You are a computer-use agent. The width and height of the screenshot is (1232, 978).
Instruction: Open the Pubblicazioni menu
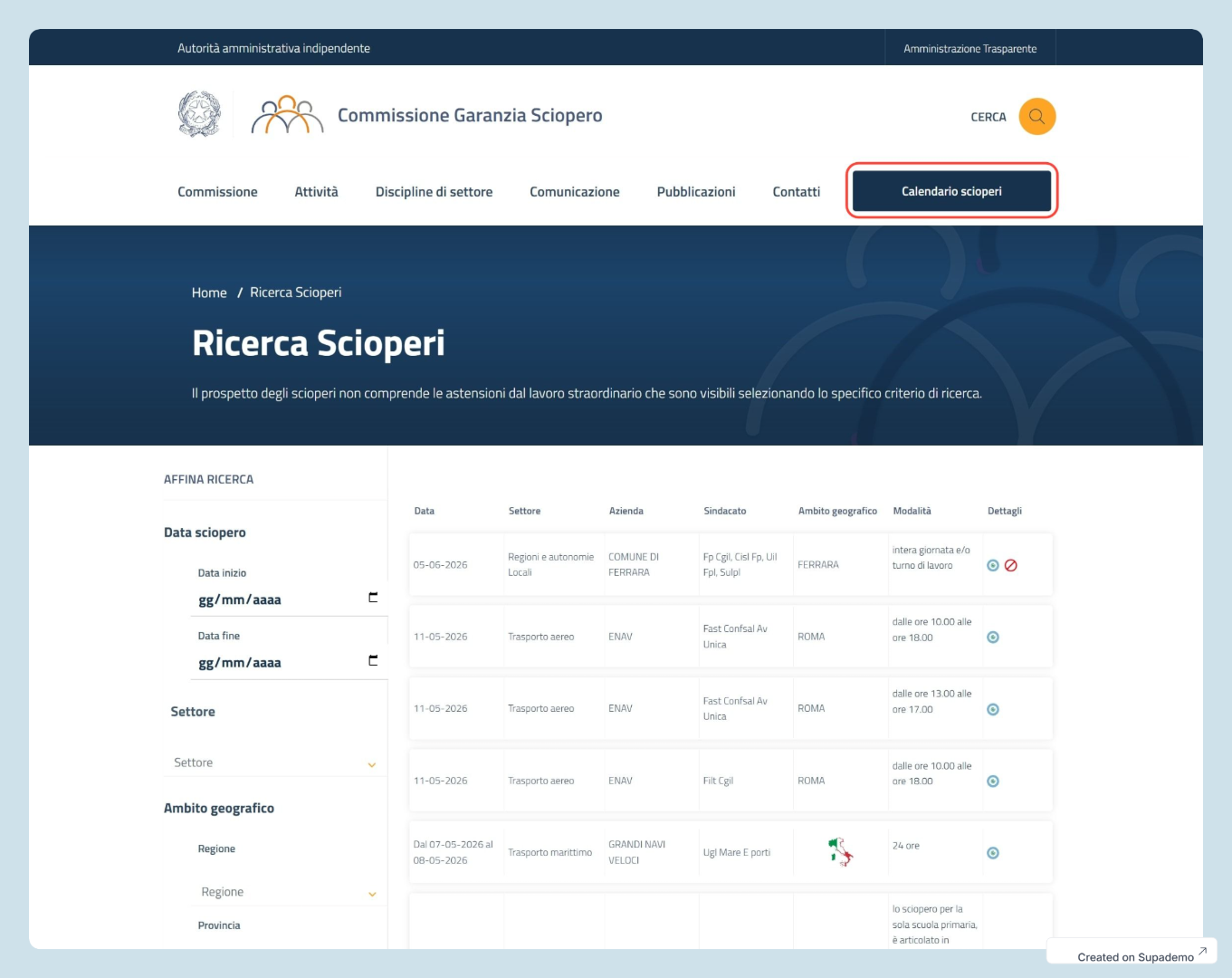[x=696, y=192]
